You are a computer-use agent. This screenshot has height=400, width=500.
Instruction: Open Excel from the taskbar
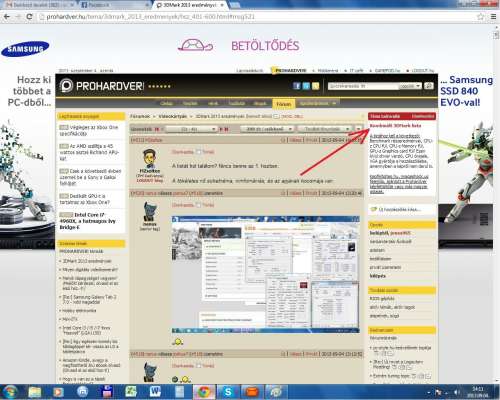point(131,392)
